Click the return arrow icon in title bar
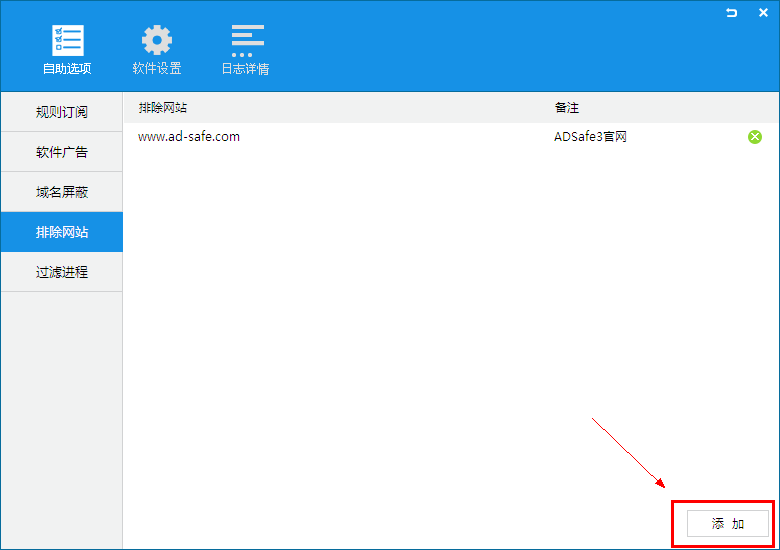The image size is (780, 550). pyautogui.click(x=731, y=12)
